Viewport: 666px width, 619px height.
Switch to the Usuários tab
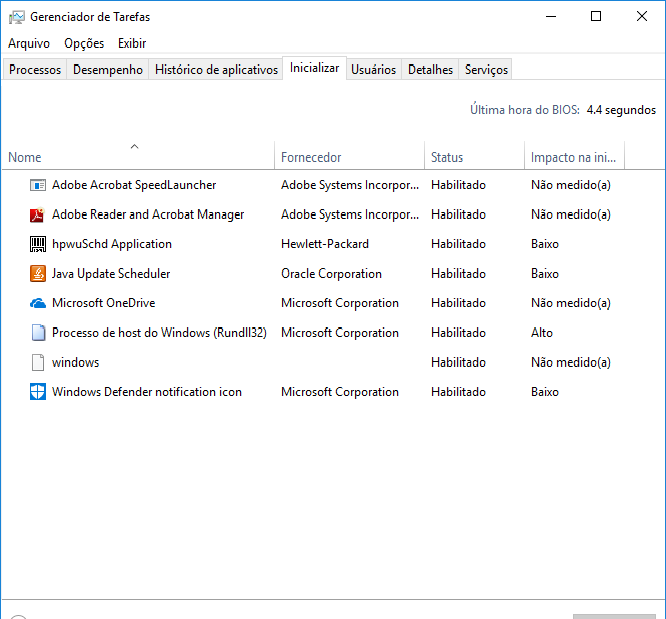click(373, 69)
